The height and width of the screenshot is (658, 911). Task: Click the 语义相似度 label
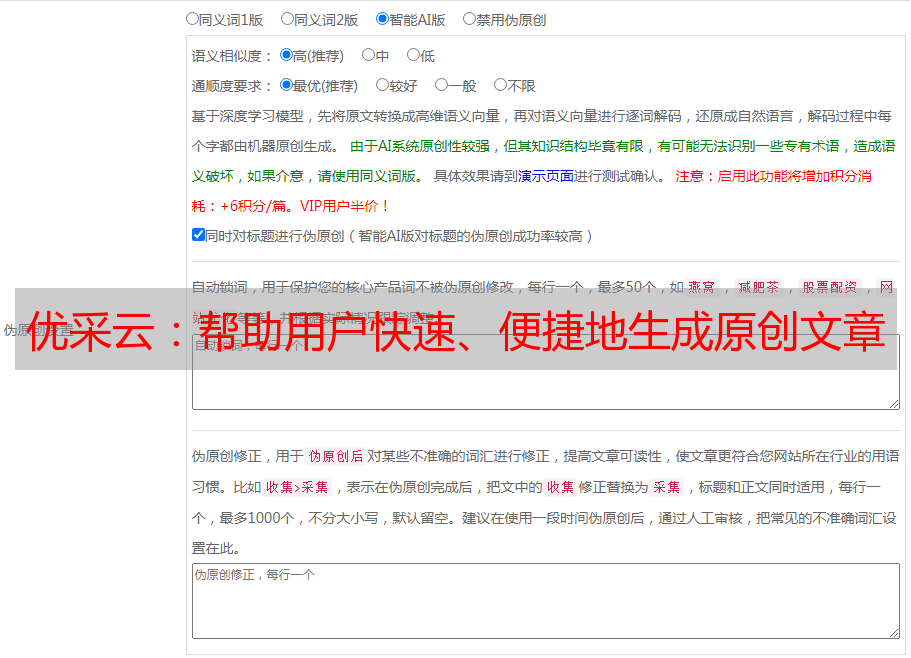pyautogui.click(x=231, y=56)
